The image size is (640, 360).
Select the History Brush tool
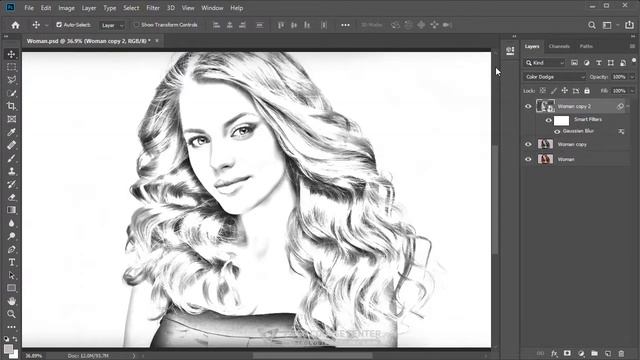(x=11, y=184)
